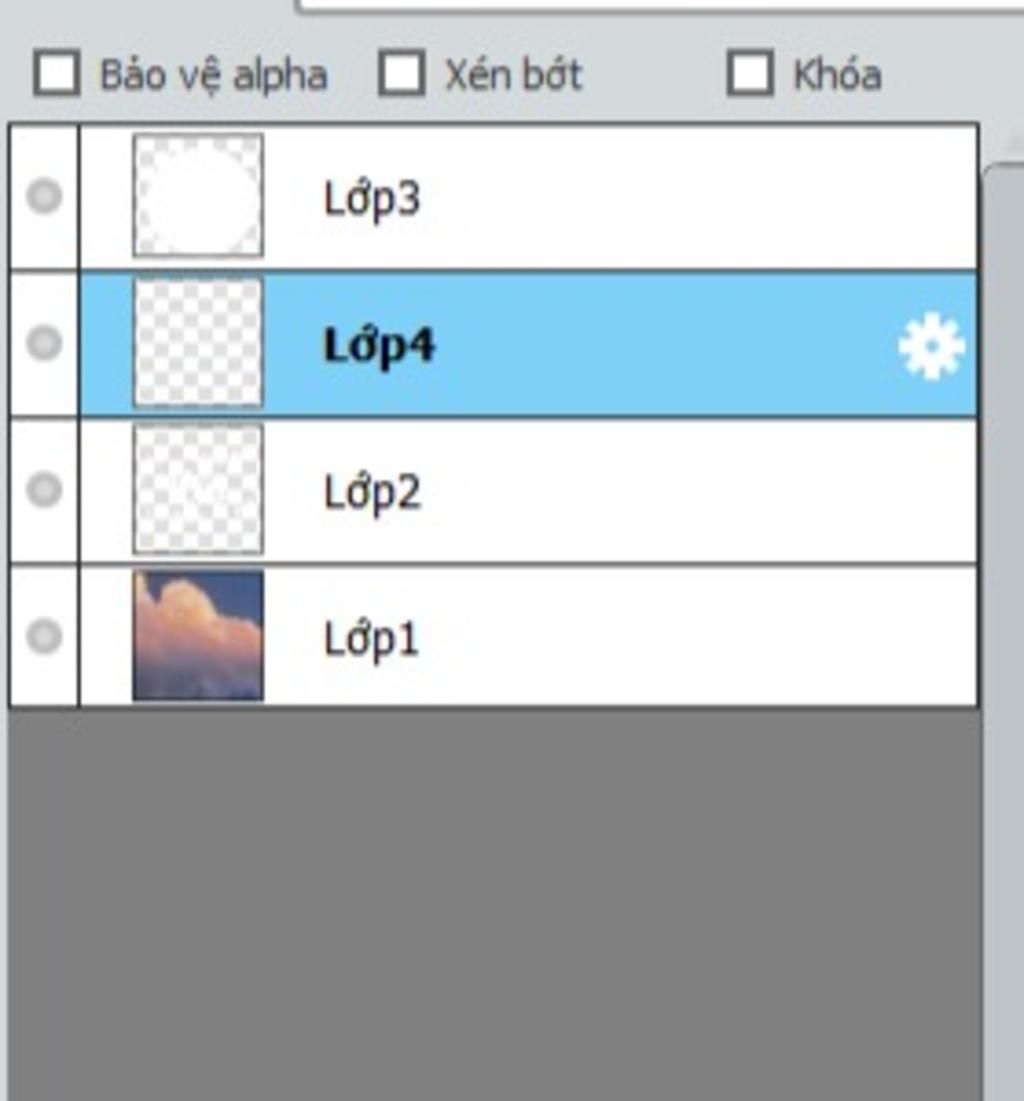
Task: Select the Lớp1 layer name
Action: coord(370,640)
